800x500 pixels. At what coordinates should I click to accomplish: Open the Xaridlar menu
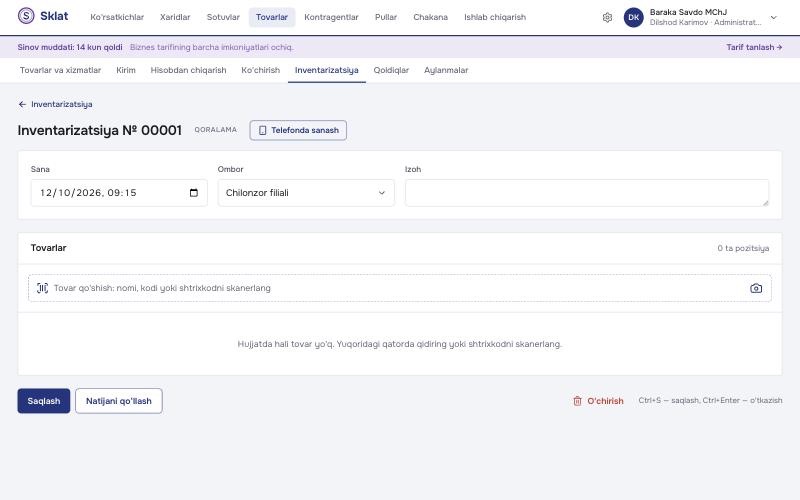pyautogui.click(x=175, y=17)
